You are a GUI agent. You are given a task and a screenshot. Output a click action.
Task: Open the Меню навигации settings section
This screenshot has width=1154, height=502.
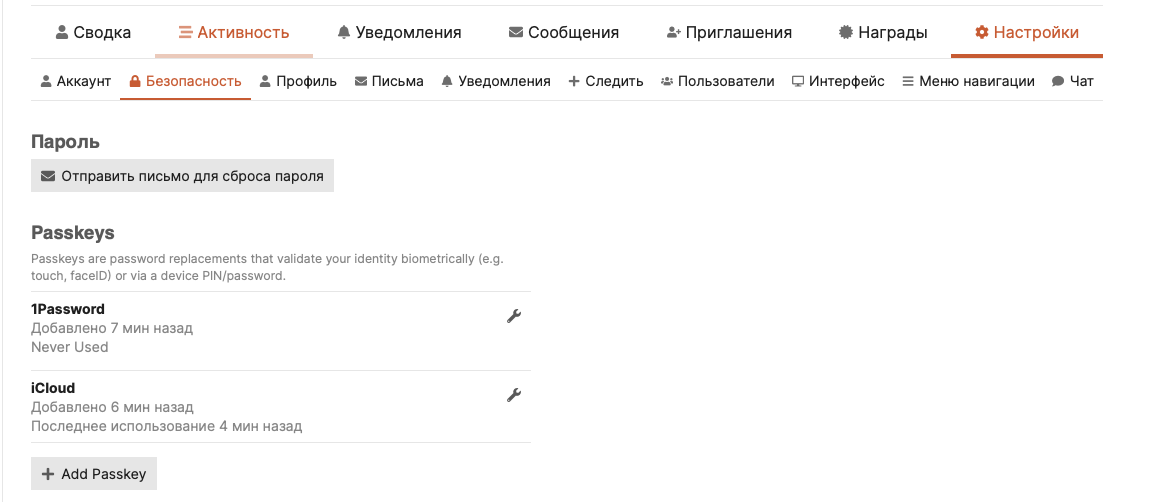968,81
